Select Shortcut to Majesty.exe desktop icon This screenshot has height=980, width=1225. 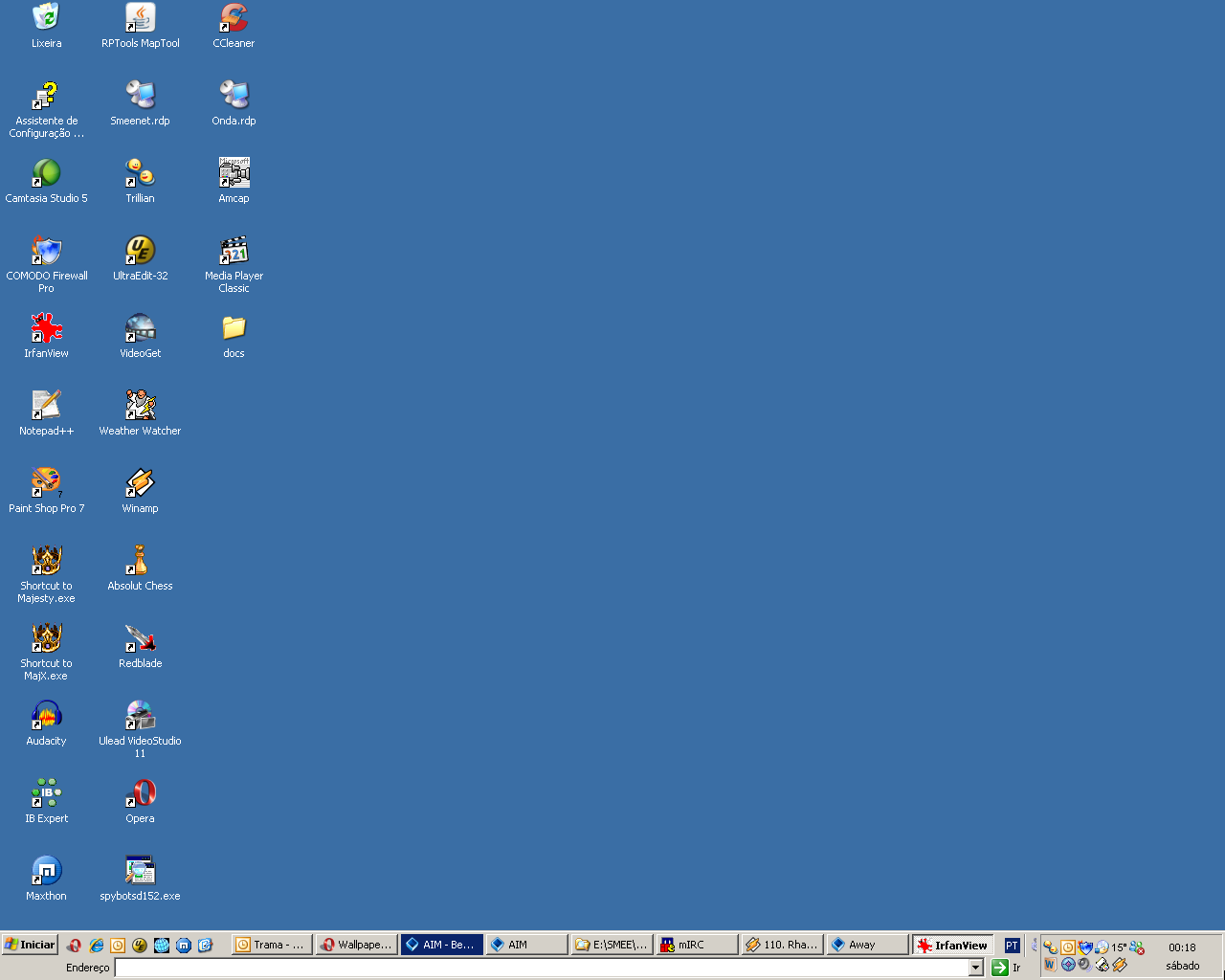[46, 573]
